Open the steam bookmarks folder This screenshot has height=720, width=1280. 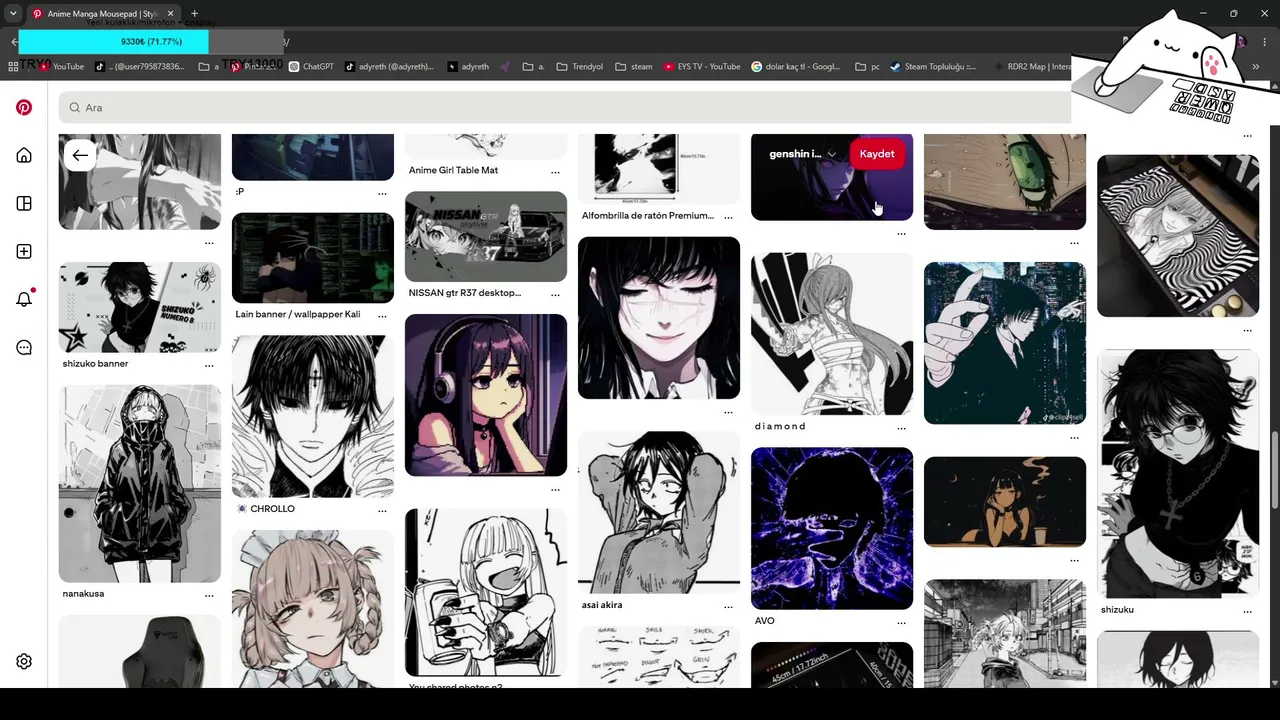(634, 67)
